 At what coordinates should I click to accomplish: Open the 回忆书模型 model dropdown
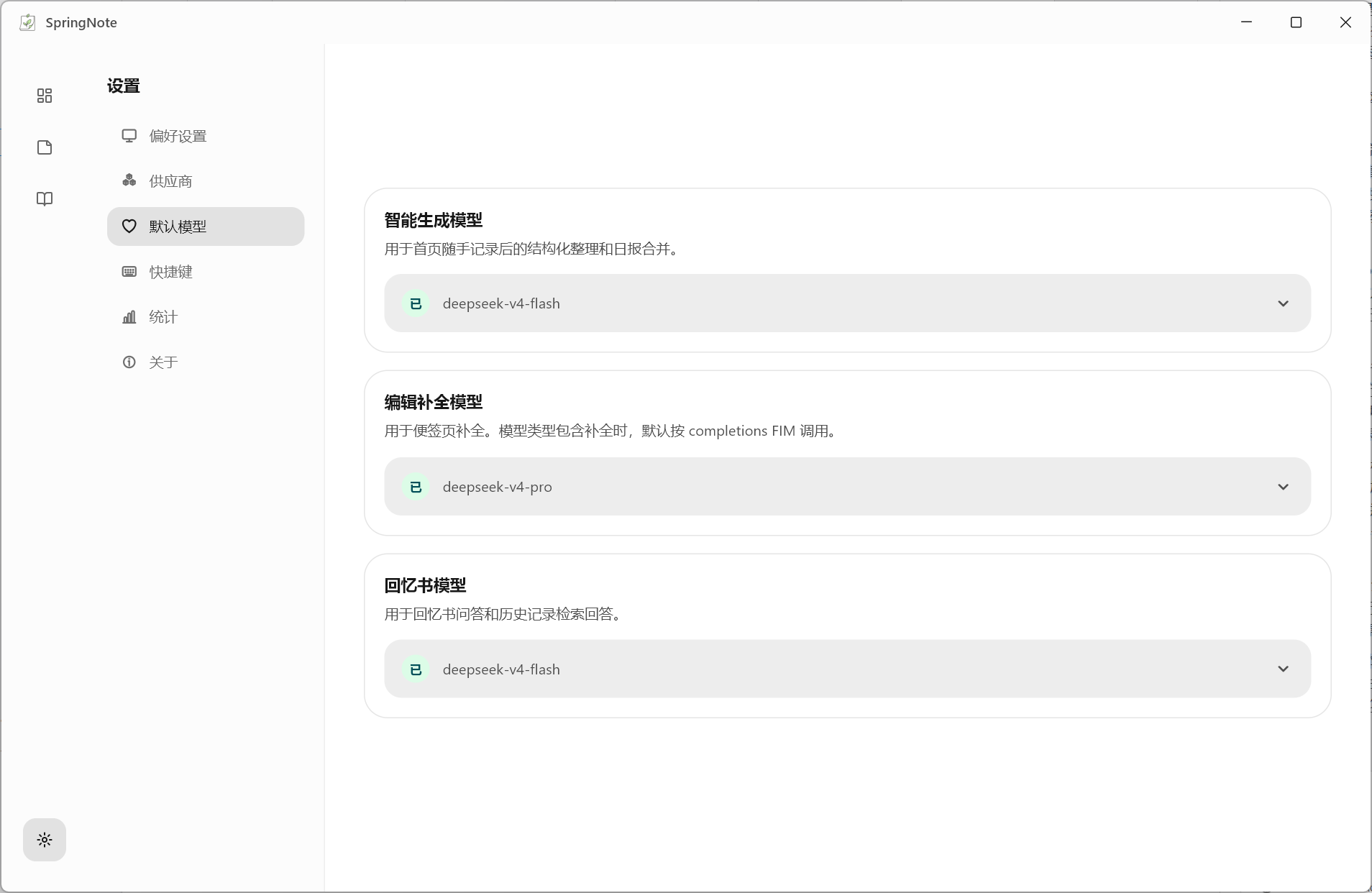point(847,669)
